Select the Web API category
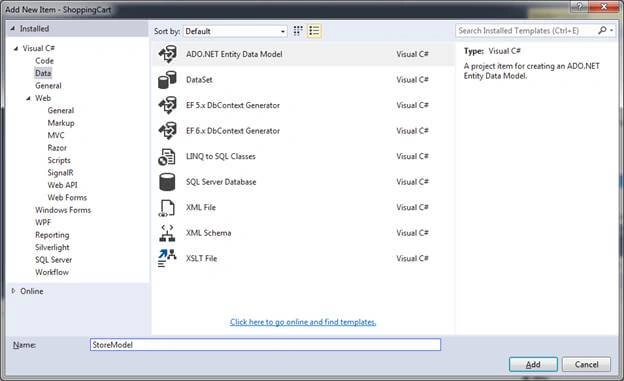Screen dimensions: 624x381 (x=62, y=185)
